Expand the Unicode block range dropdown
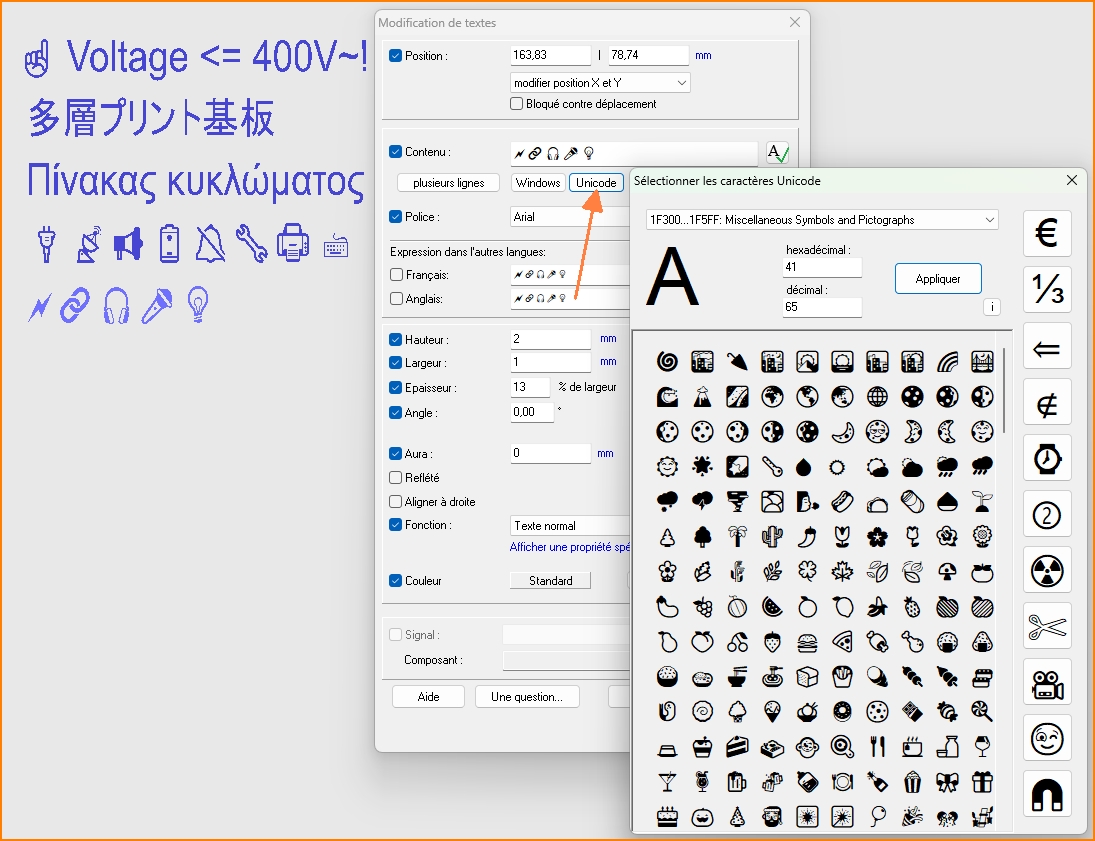 [822, 220]
